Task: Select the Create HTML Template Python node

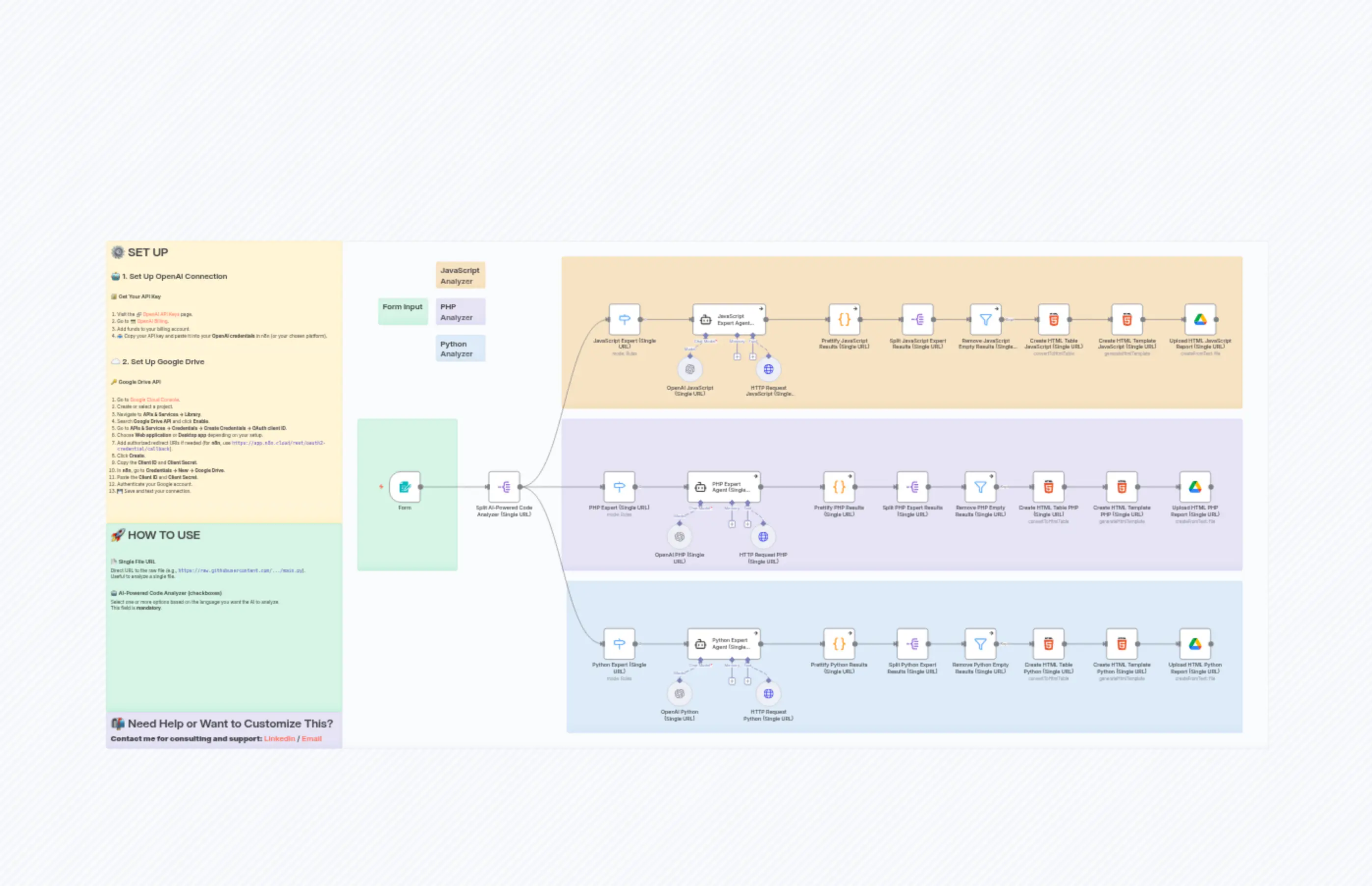Action: coord(1122,644)
